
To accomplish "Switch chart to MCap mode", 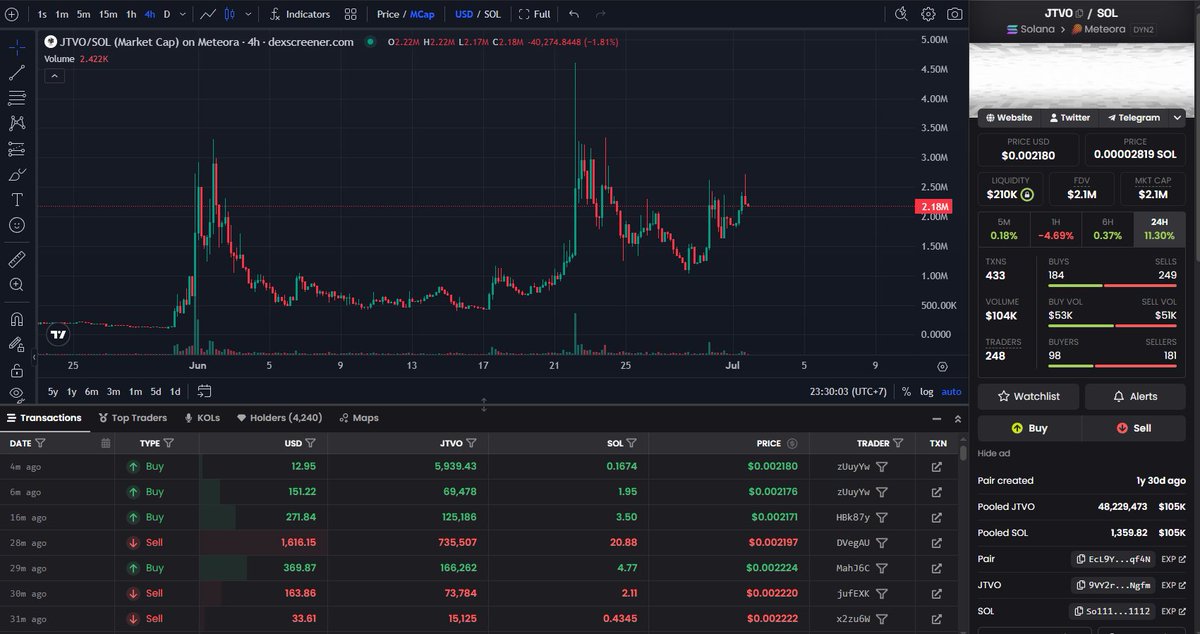I will coord(421,14).
